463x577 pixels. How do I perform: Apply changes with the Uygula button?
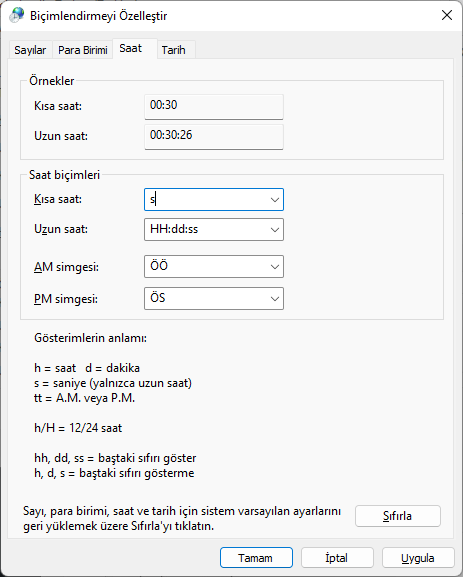418,558
